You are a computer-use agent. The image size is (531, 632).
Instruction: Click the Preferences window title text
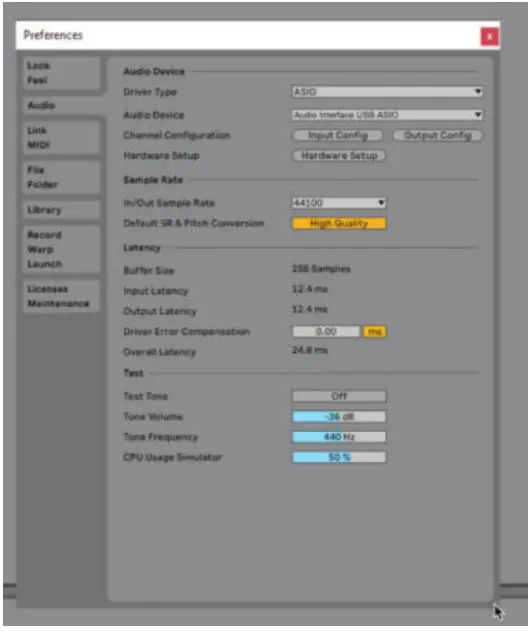click(x=53, y=35)
